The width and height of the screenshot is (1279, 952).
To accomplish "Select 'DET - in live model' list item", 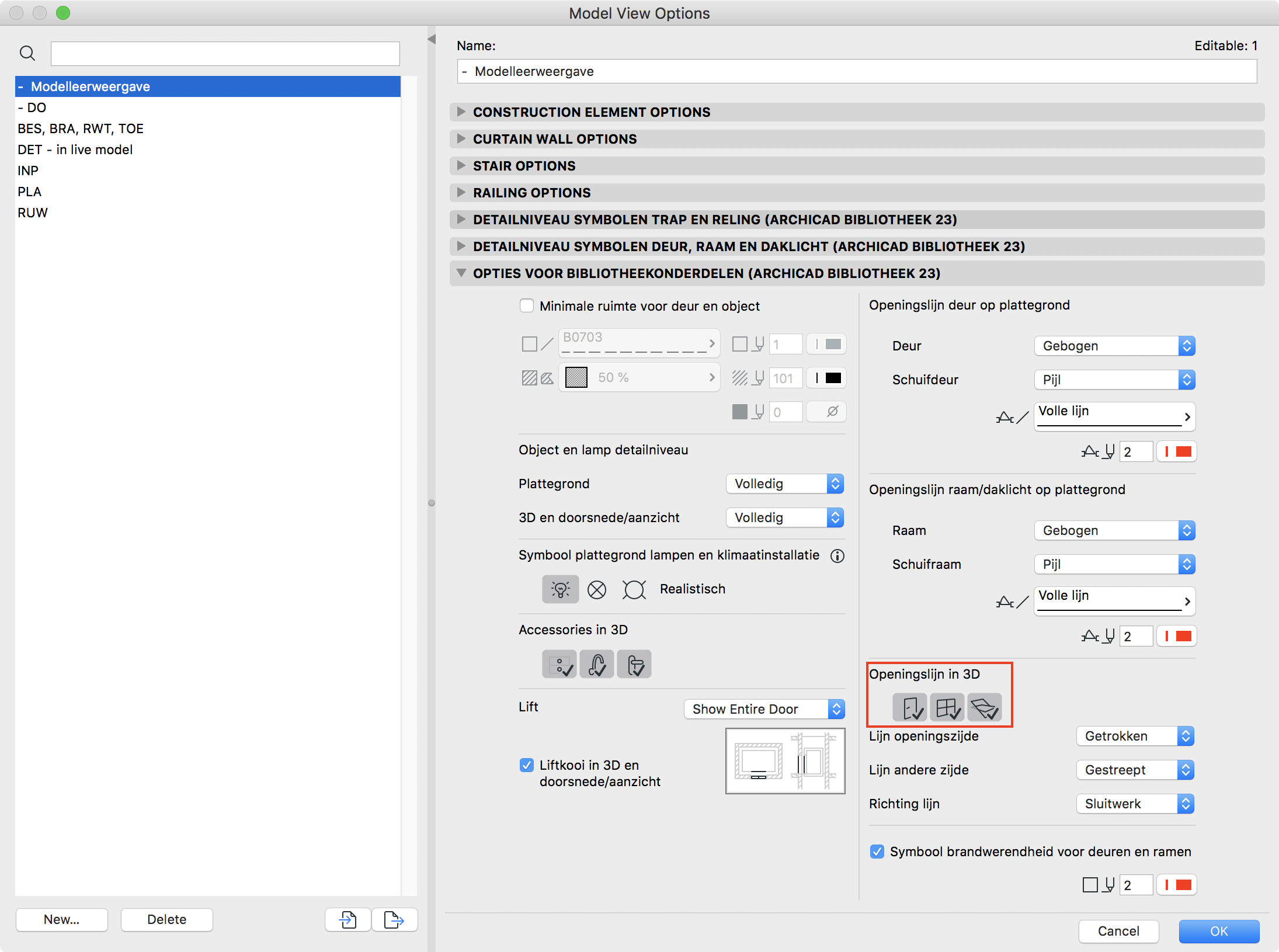I will pos(208,150).
